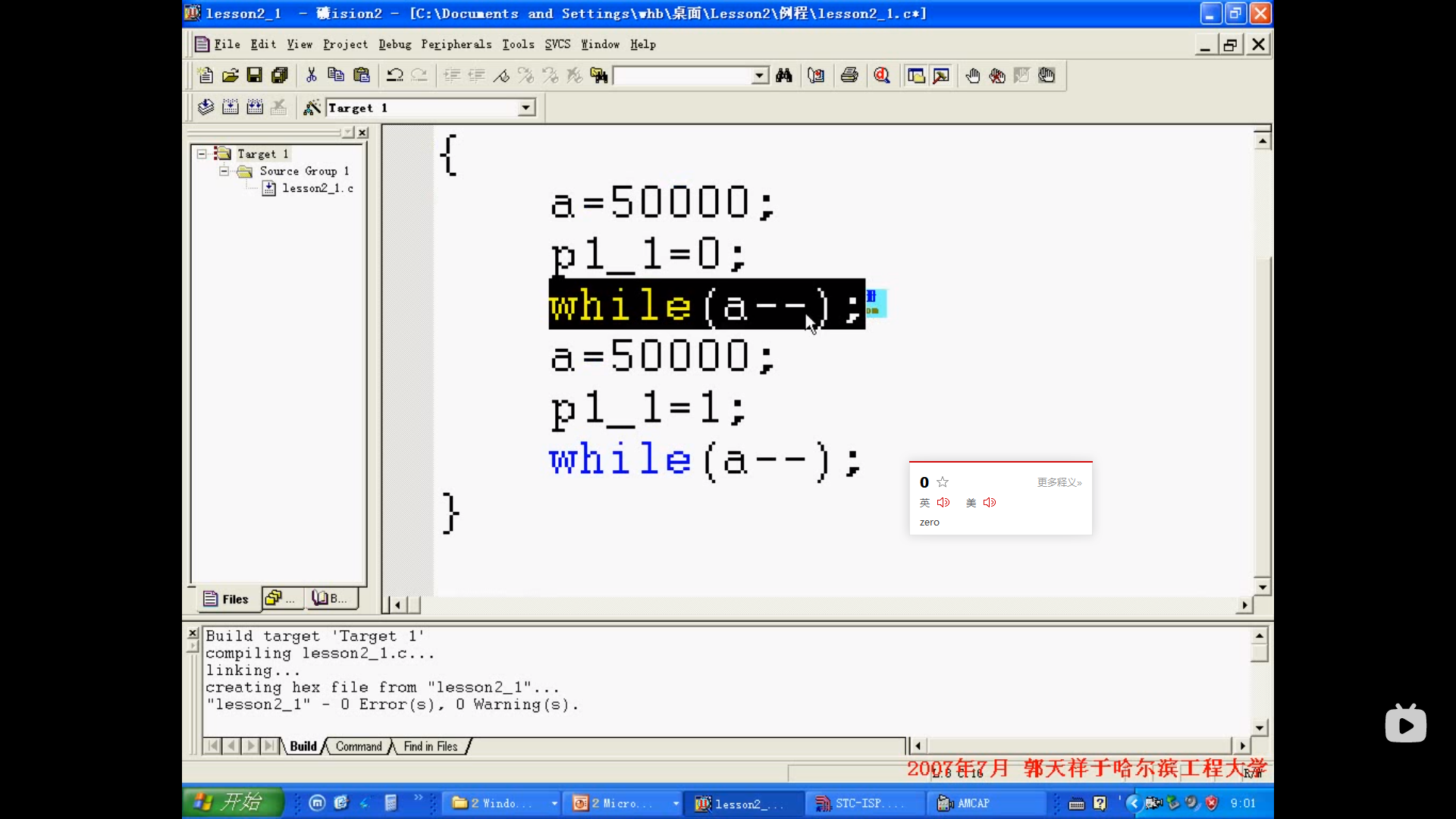Start debug session with the magnifier d icon
1456x819 pixels.
[882, 75]
